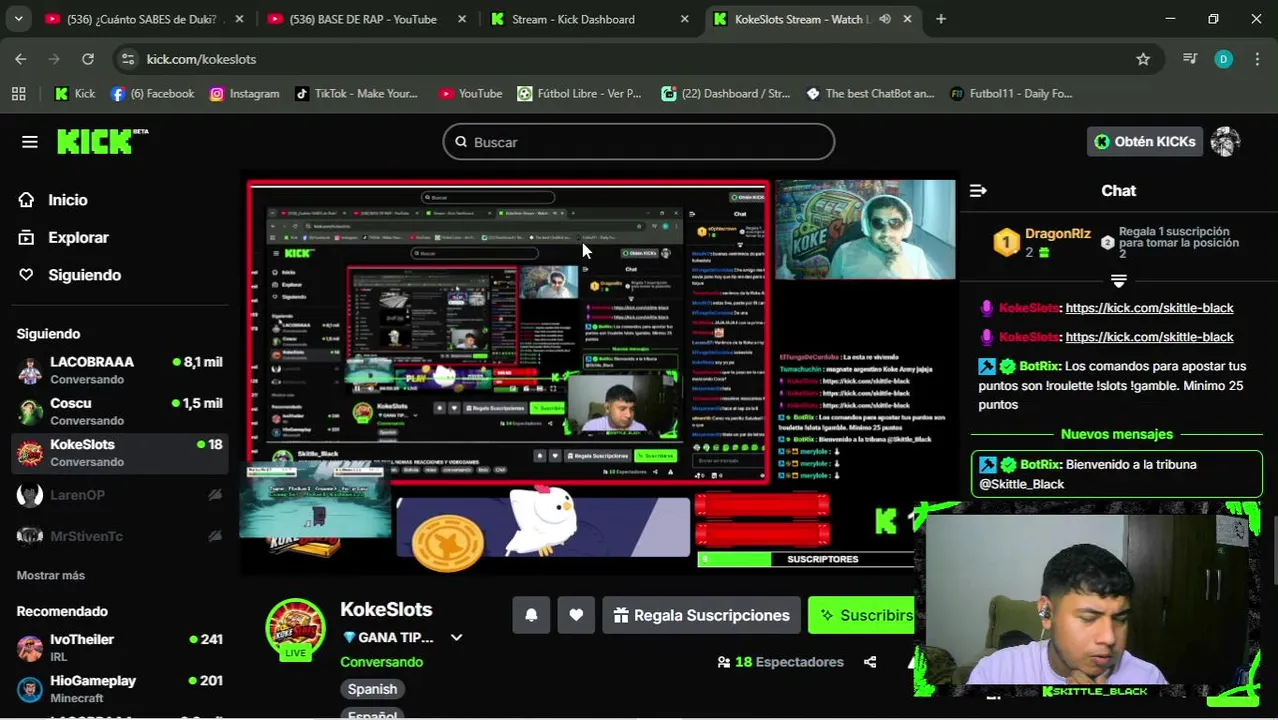The image size is (1278, 720).
Task: Click the 18 Espectadores viewer count
Action: pos(780,662)
